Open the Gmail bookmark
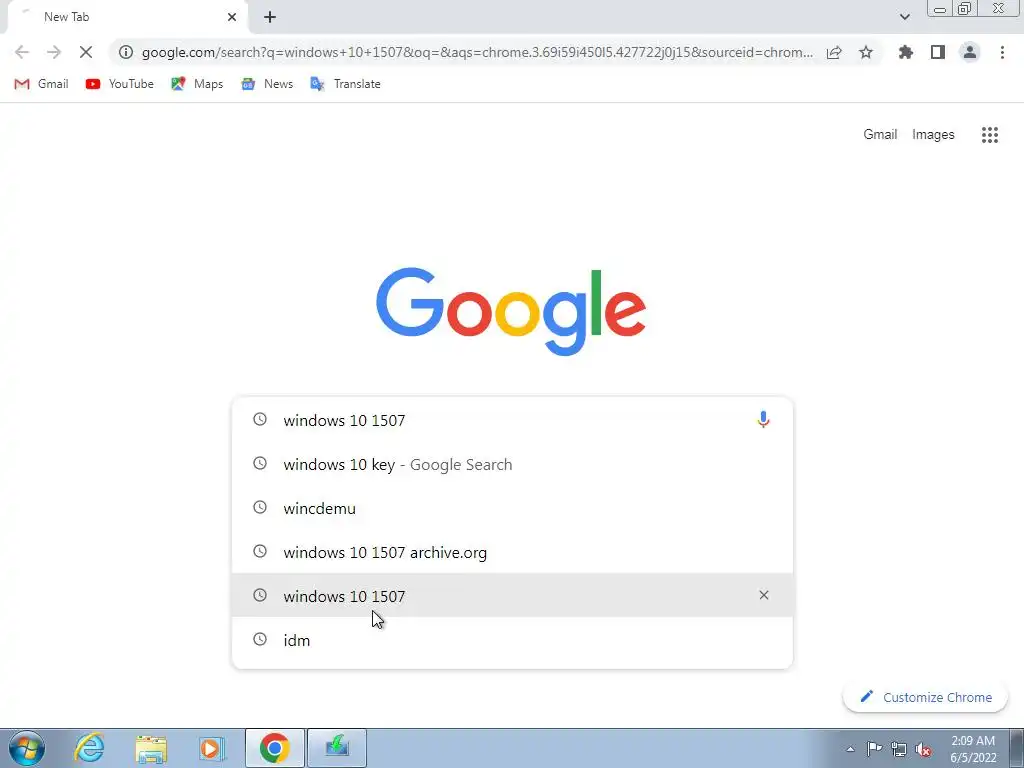Image resolution: width=1024 pixels, height=768 pixels. pos(41,84)
